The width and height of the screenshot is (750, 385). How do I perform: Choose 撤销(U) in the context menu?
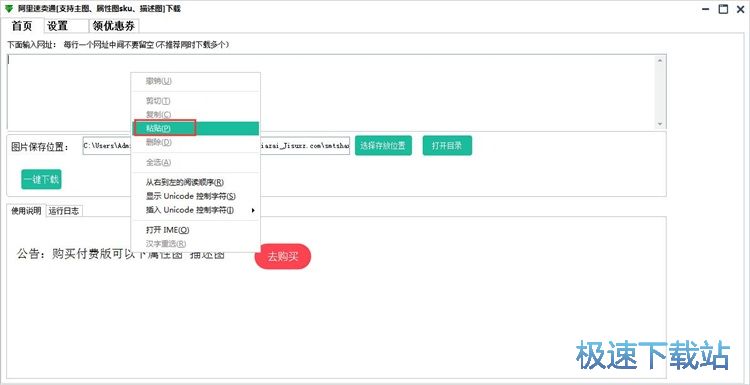pos(195,81)
